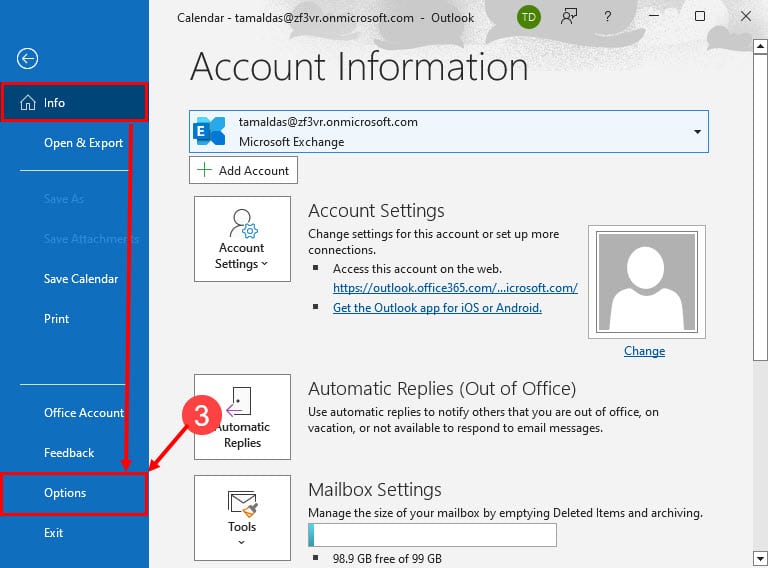The image size is (768, 568).
Task: Open Office Account page
Action: tap(84, 413)
